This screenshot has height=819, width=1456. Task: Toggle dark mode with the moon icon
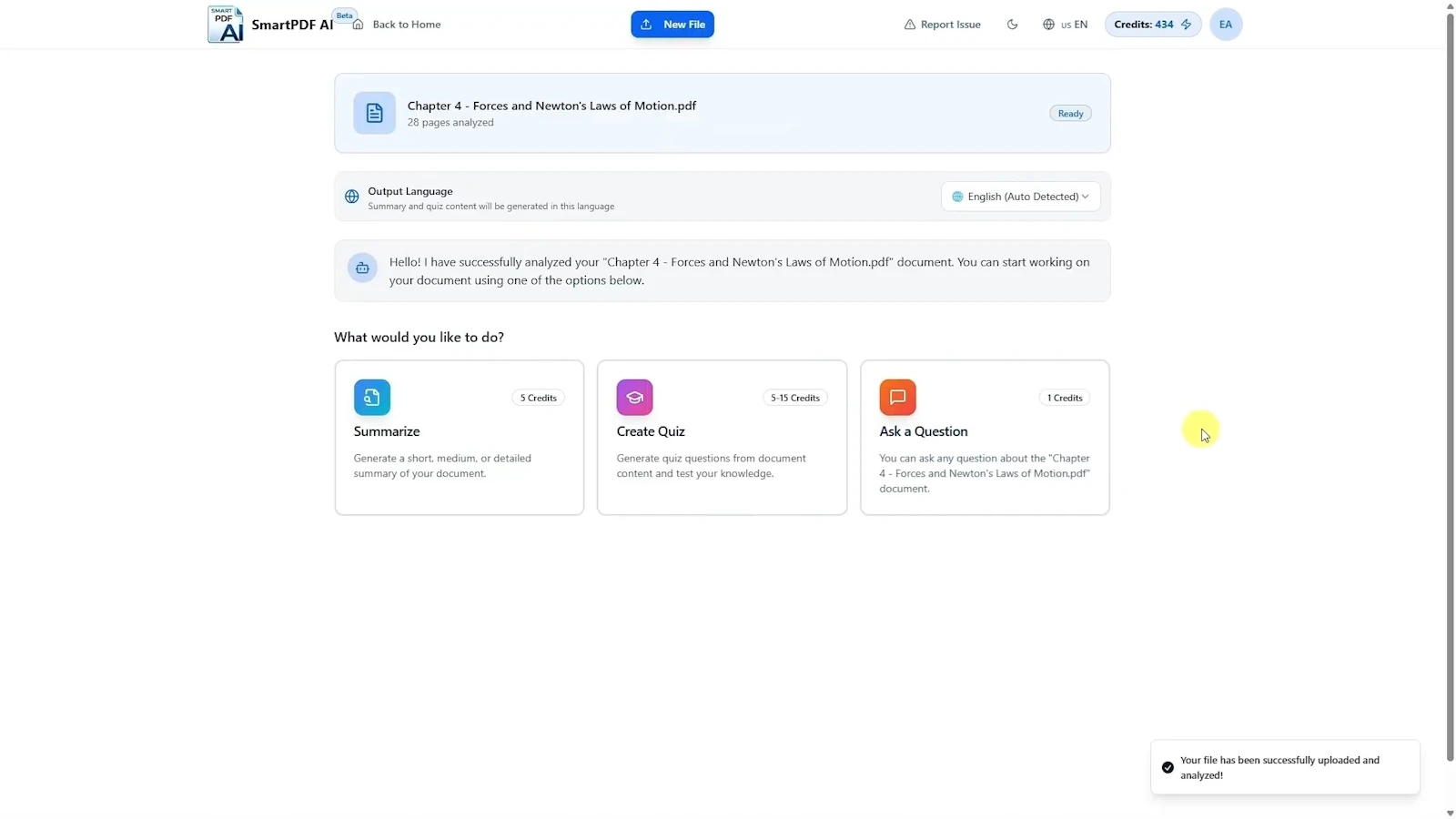click(x=1012, y=25)
